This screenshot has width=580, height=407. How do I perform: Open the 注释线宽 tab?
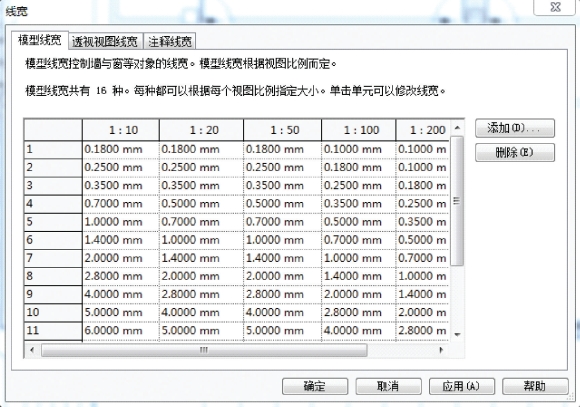click(169, 41)
